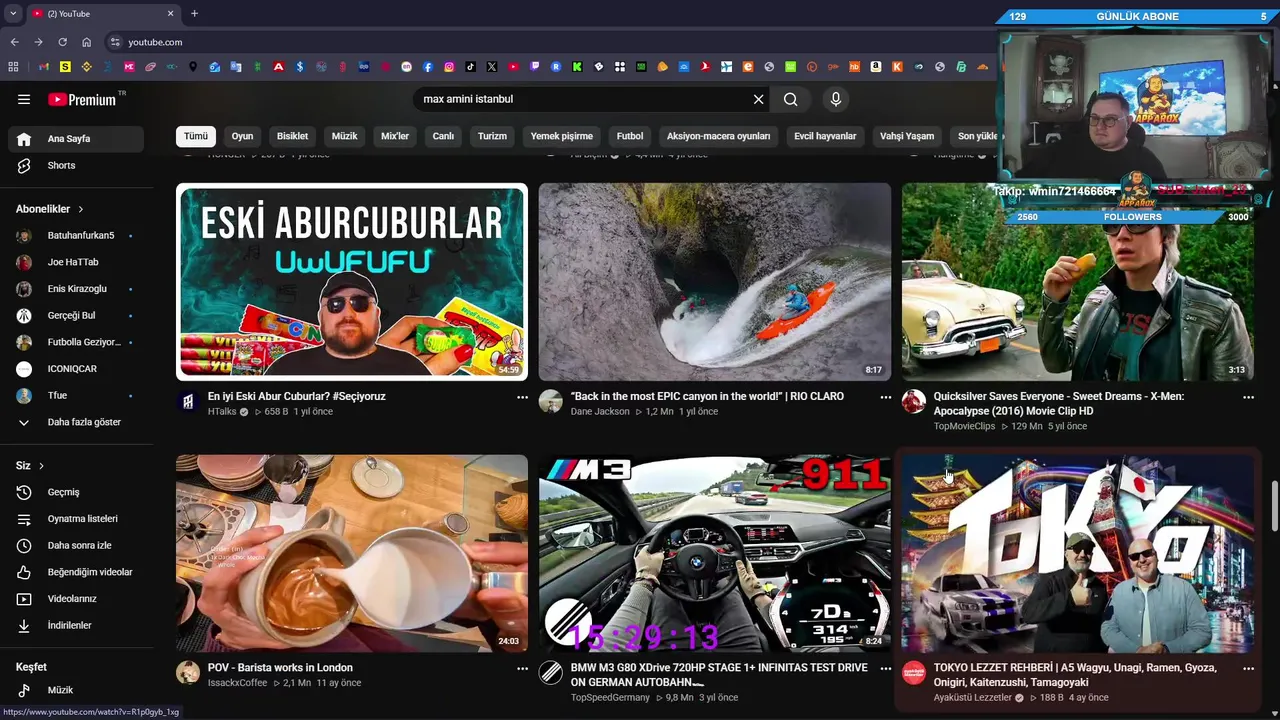
Task: Go back with the browser back arrow
Action: point(14,42)
